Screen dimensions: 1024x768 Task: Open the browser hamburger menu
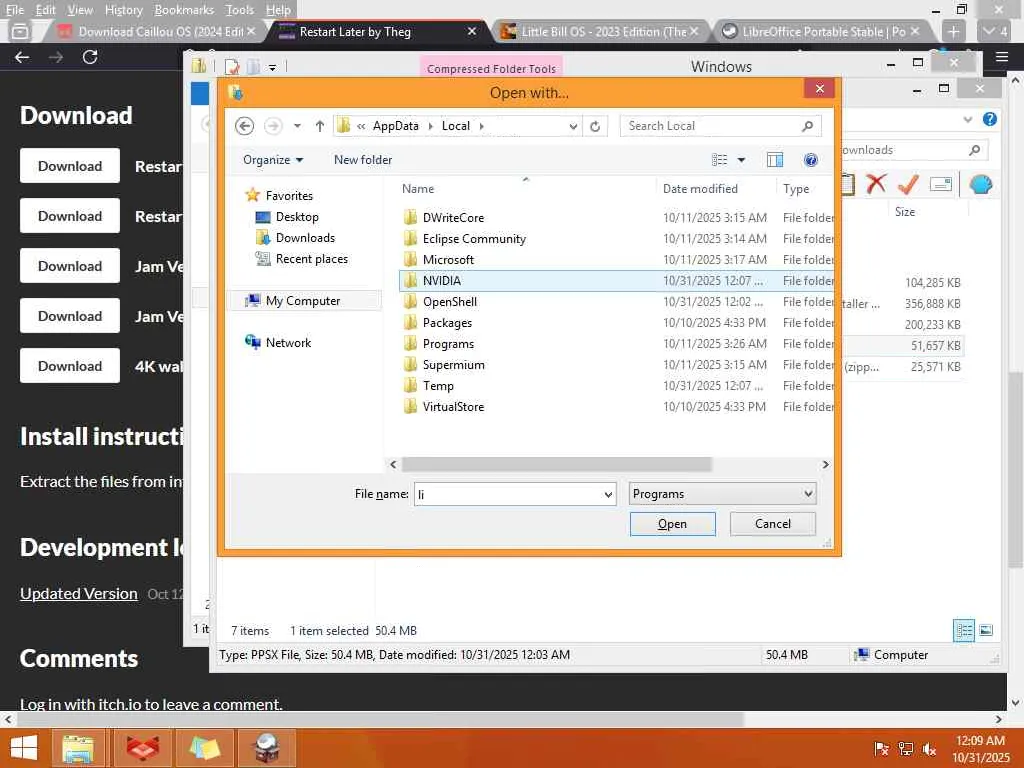1002,57
